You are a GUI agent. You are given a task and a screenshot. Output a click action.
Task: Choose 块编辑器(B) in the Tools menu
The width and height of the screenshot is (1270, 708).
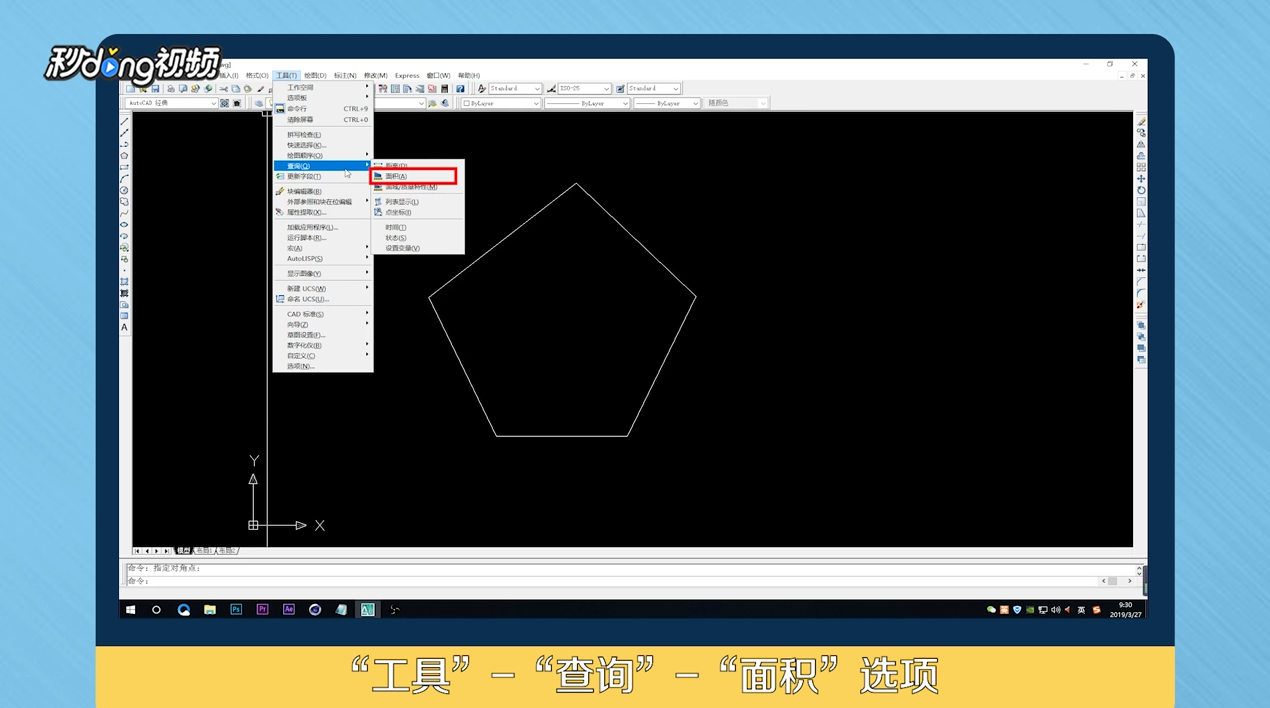322,191
